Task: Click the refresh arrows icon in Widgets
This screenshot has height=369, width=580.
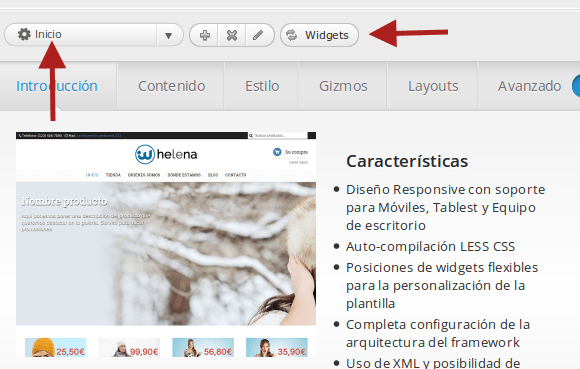Action: click(x=291, y=35)
